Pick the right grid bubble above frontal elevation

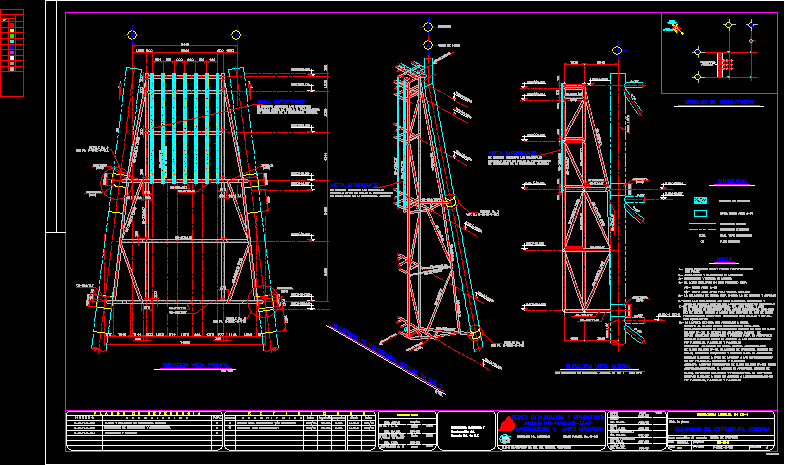236,35
